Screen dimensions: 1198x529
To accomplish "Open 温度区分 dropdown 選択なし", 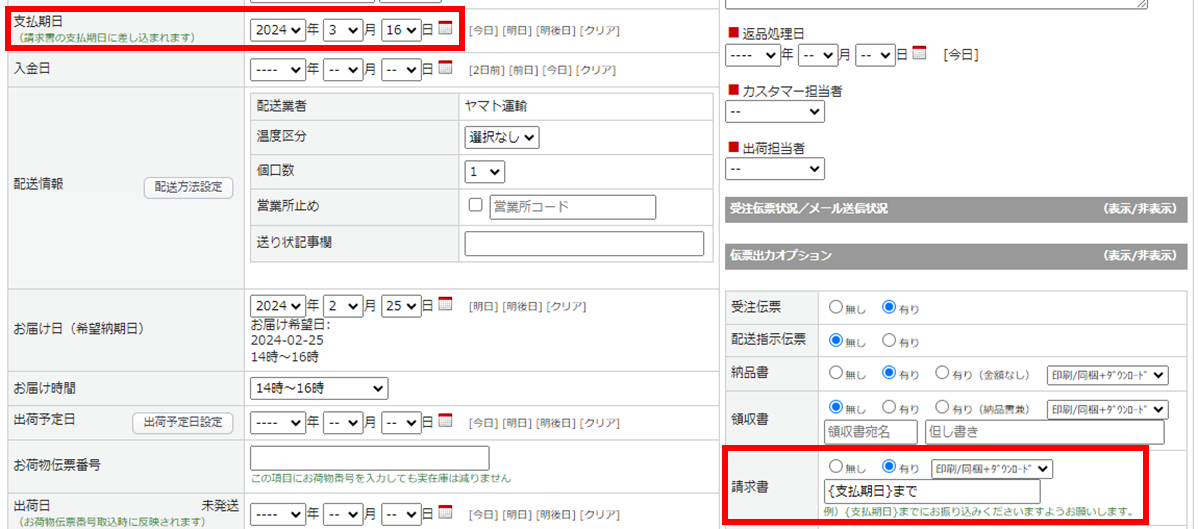I will (502, 137).
